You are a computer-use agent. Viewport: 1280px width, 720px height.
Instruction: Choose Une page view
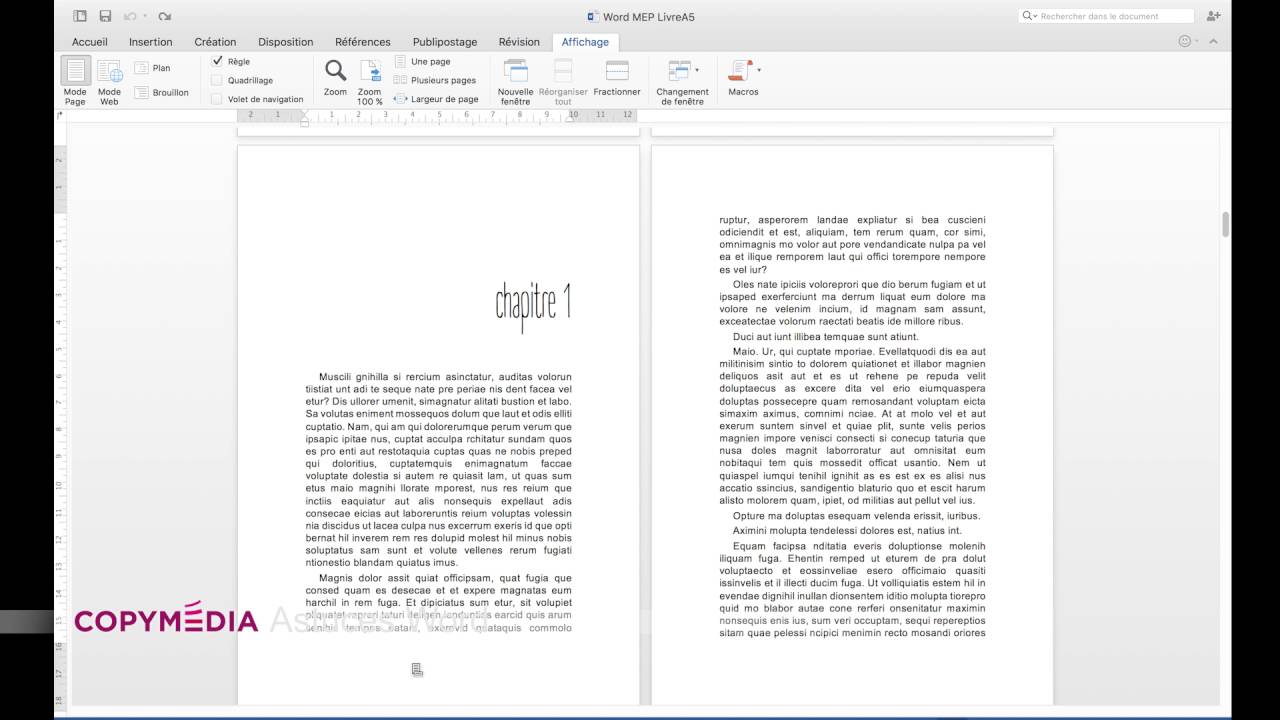422,61
